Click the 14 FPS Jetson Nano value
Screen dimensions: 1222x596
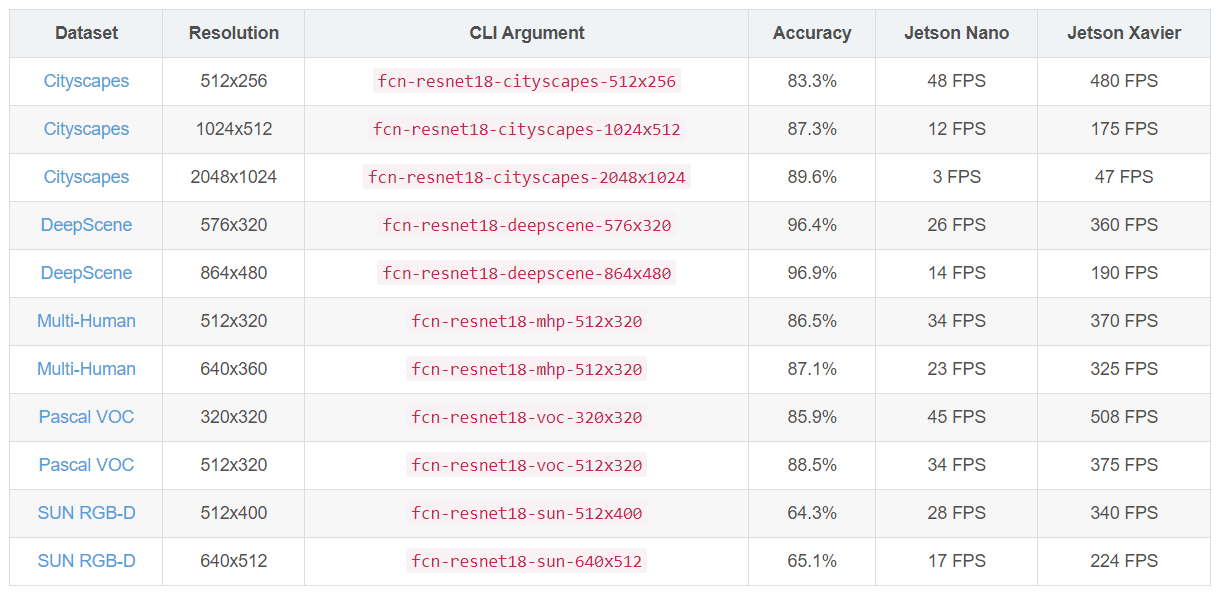[957, 273]
